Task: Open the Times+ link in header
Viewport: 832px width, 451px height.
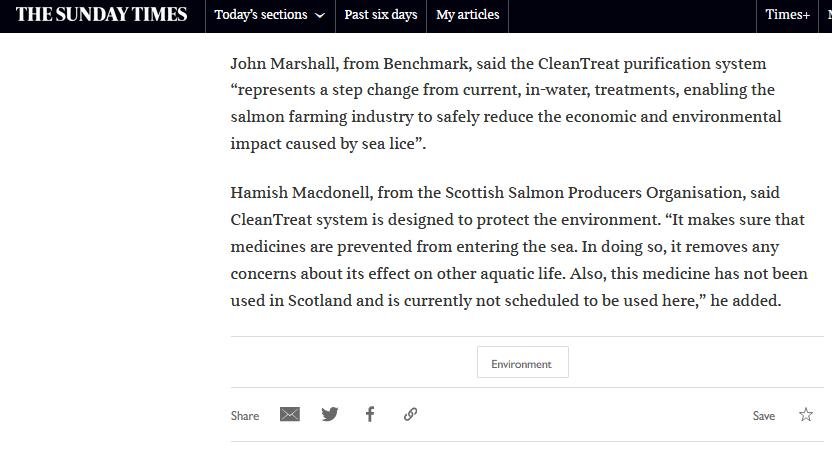Action: pos(787,15)
